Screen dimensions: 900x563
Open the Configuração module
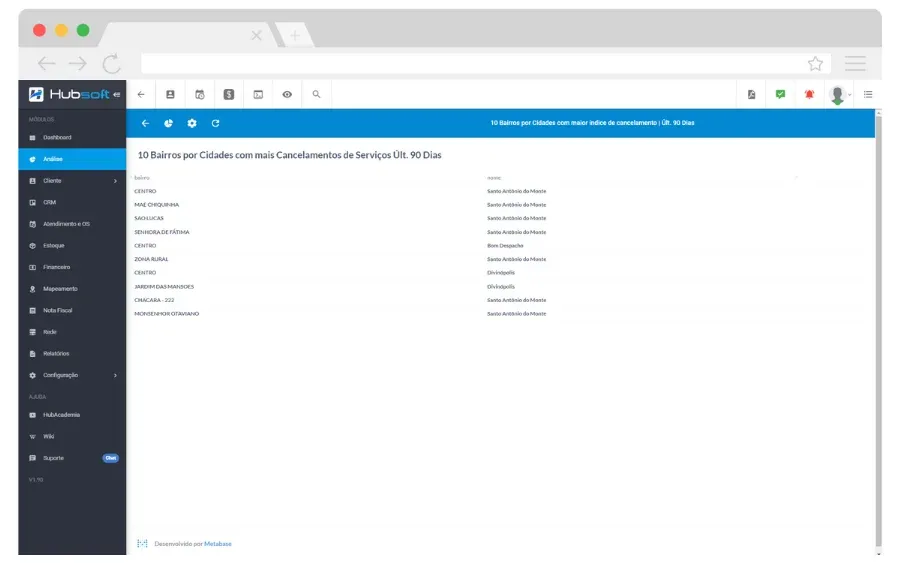pos(72,375)
